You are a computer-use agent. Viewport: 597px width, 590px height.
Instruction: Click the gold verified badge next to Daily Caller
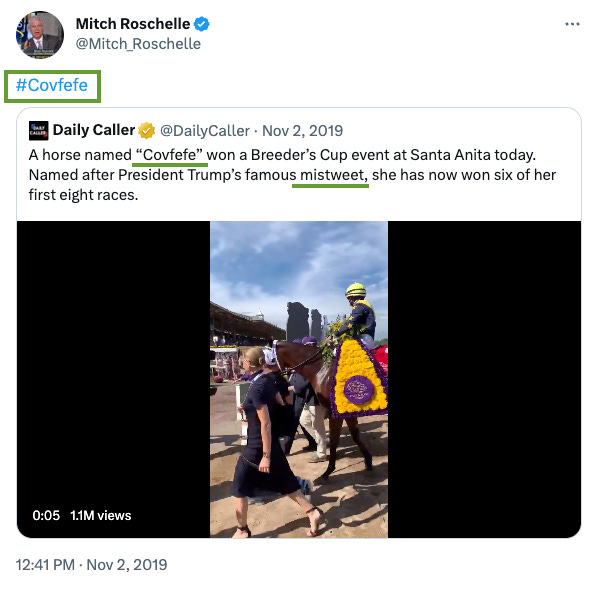(x=147, y=131)
